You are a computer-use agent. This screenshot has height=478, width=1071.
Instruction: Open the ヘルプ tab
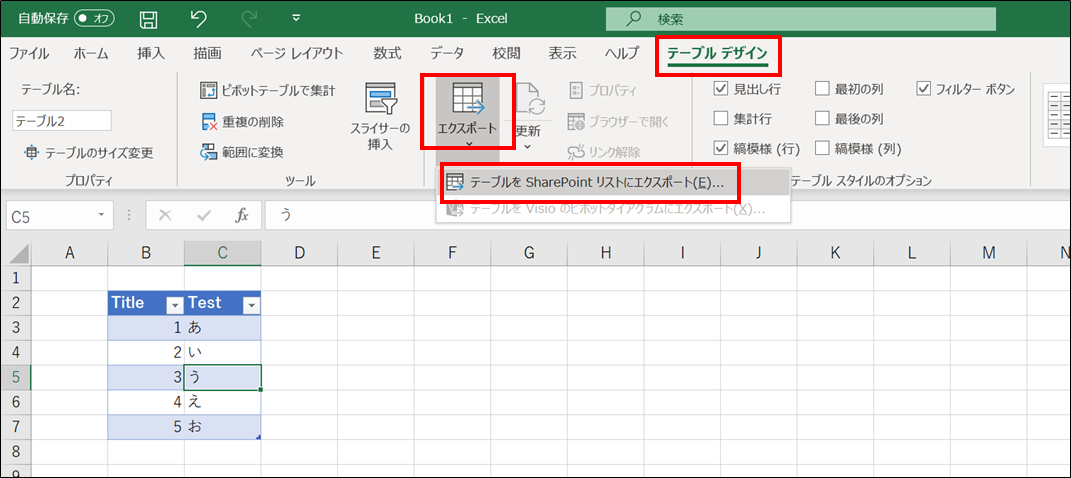622,53
